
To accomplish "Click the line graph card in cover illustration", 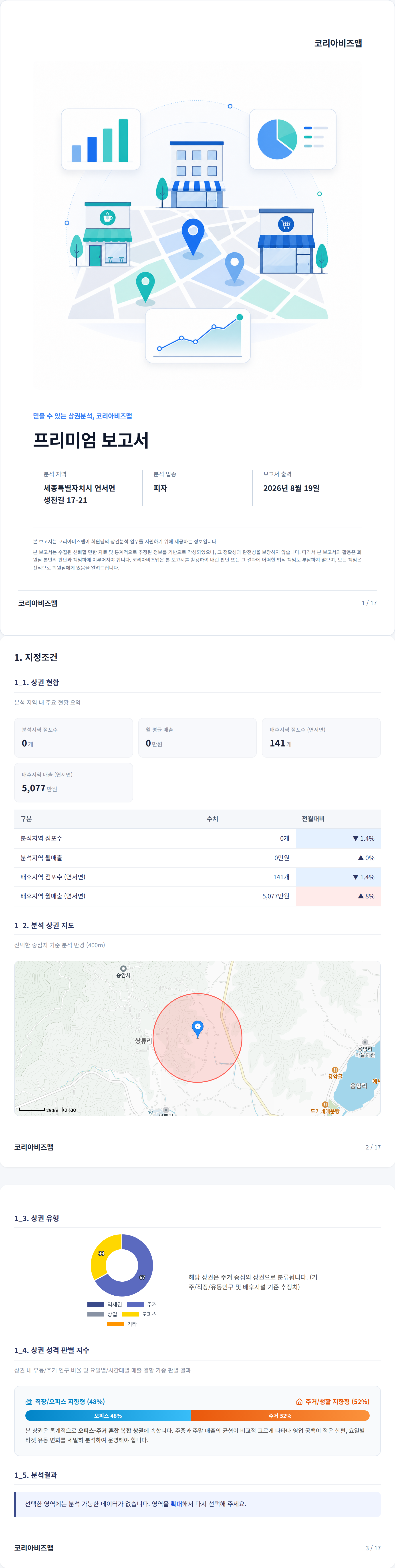I will click(197, 335).
